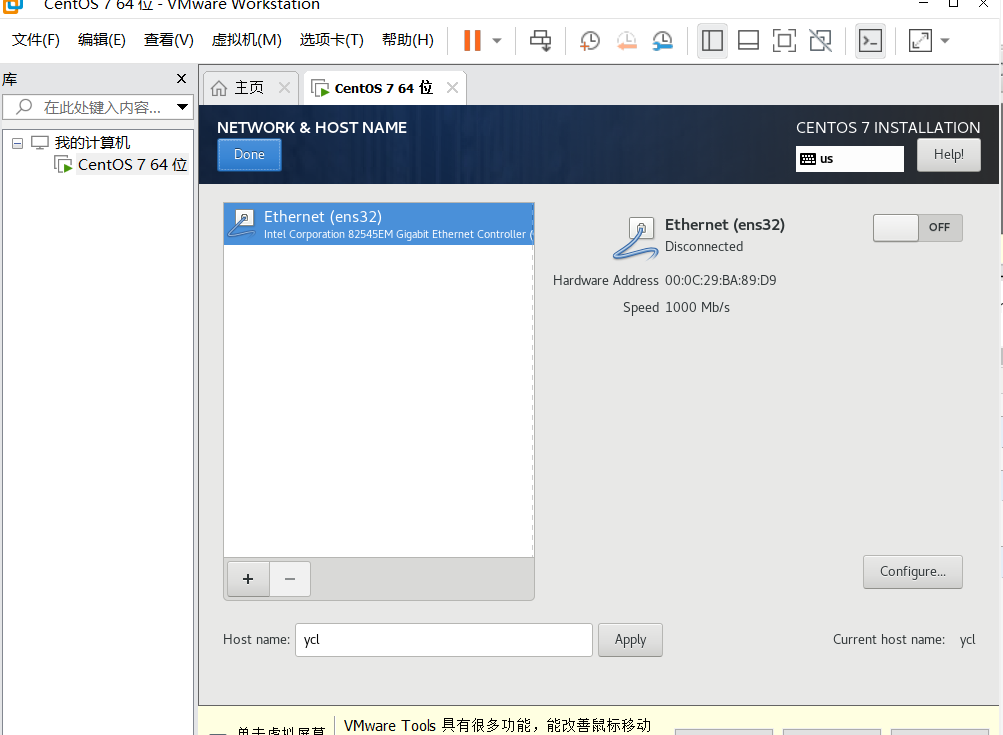Send Ctrl+Alt+Del to the virtual machine
This screenshot has width=1003, height=735.
[541, 41]
